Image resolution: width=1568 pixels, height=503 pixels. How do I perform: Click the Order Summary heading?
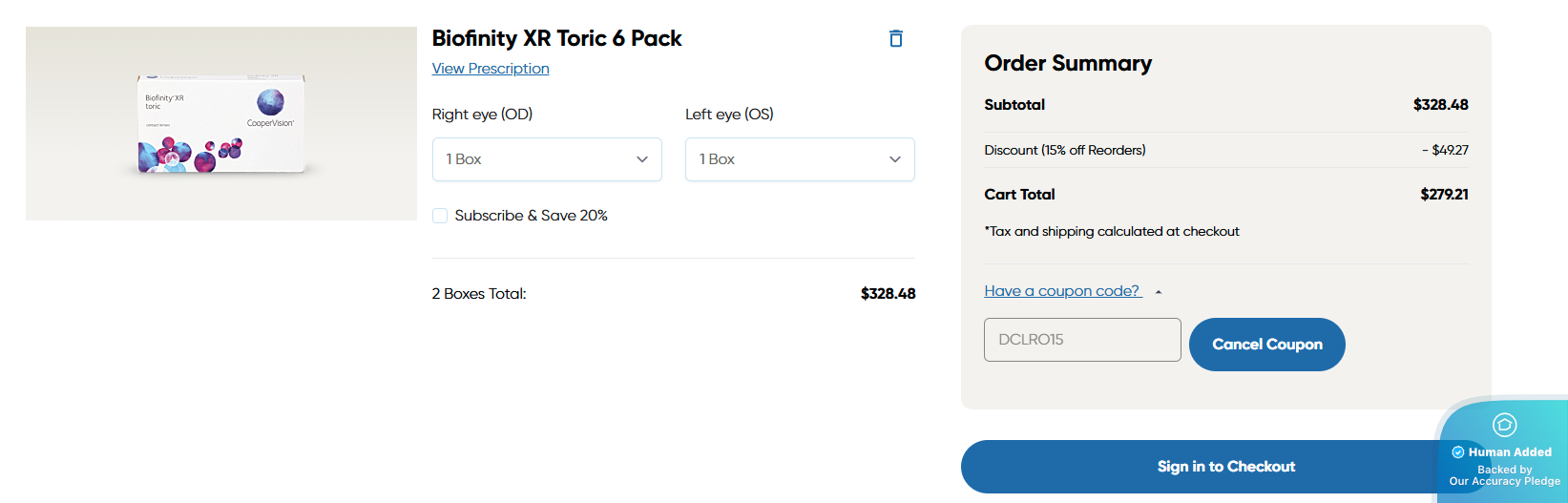point(1068,63)
